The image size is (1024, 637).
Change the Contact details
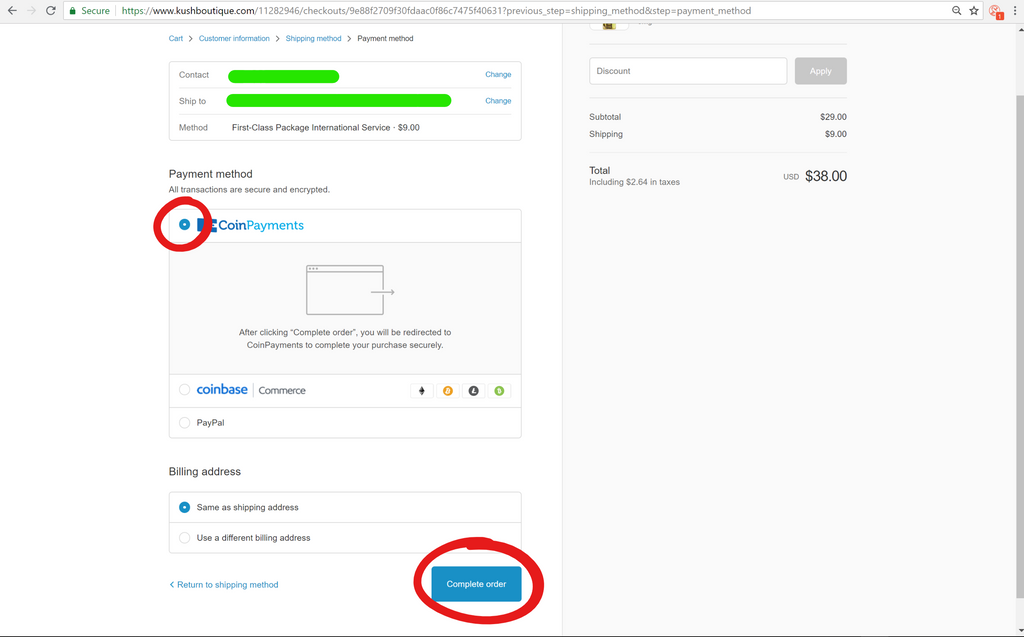pyautogui.click(x=498, y=74)
